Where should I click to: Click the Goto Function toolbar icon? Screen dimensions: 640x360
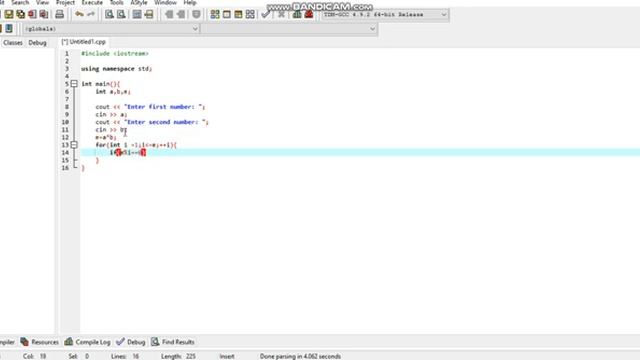click(137, 15)
